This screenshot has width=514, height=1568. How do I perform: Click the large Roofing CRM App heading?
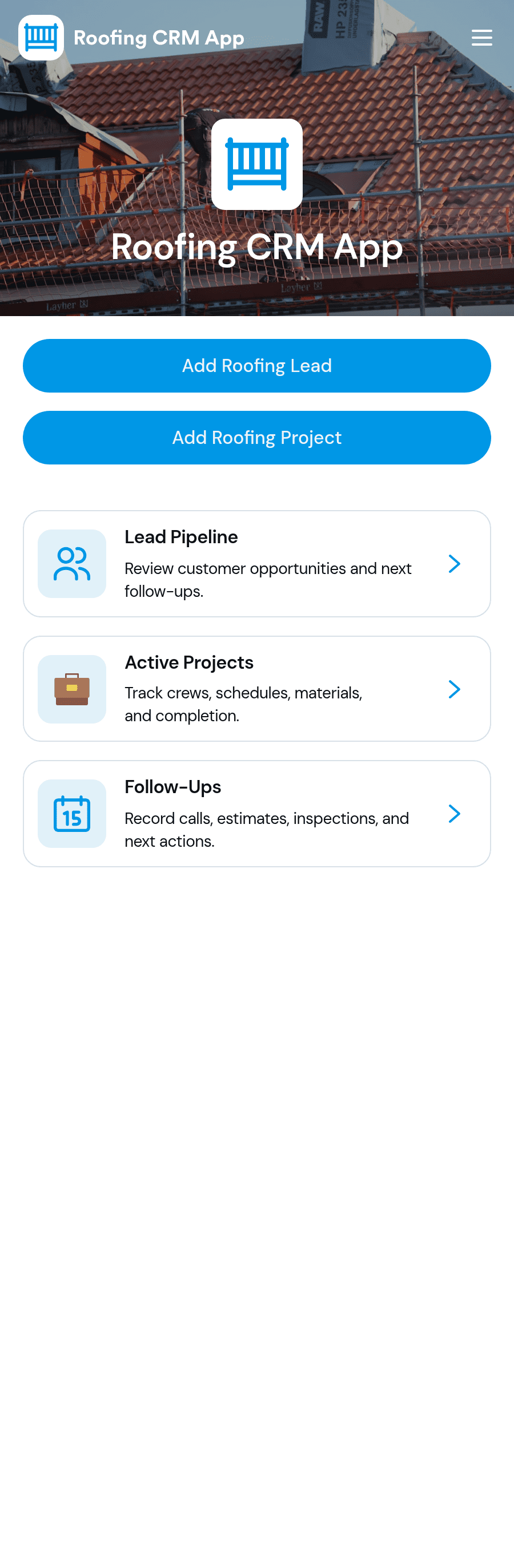pos(257,248)
